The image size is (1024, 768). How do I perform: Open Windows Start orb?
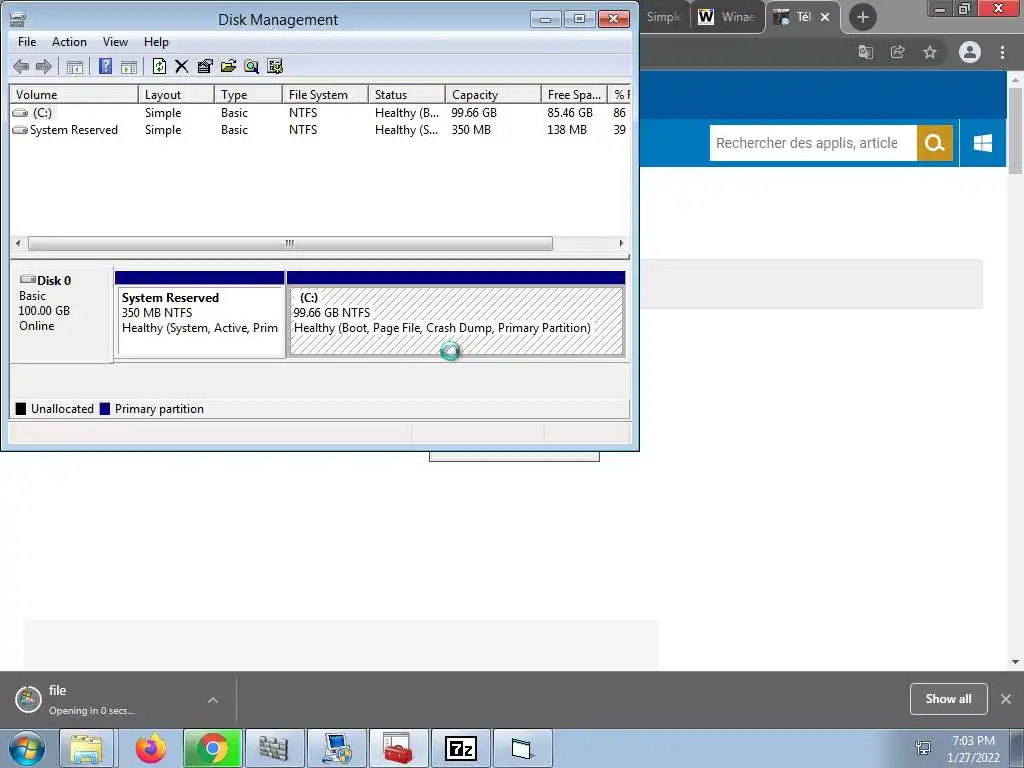[27, 748]
